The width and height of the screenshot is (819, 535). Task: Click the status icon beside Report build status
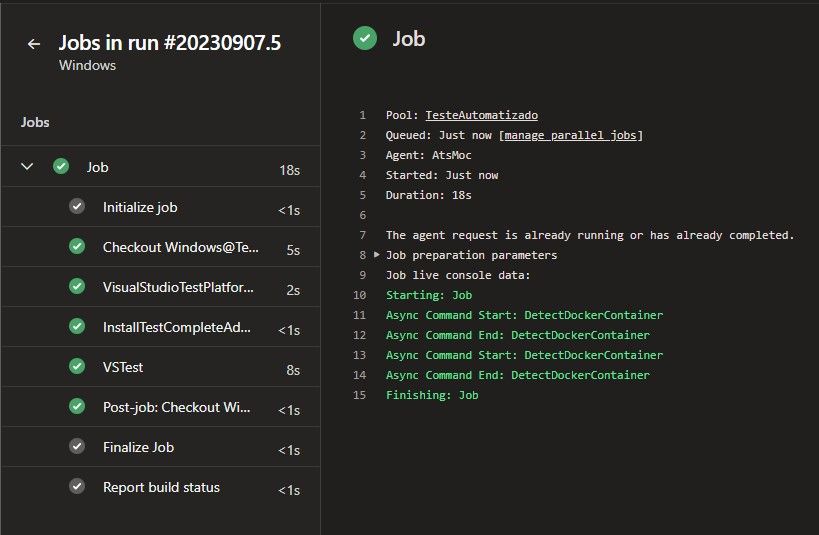click(77, 487)
